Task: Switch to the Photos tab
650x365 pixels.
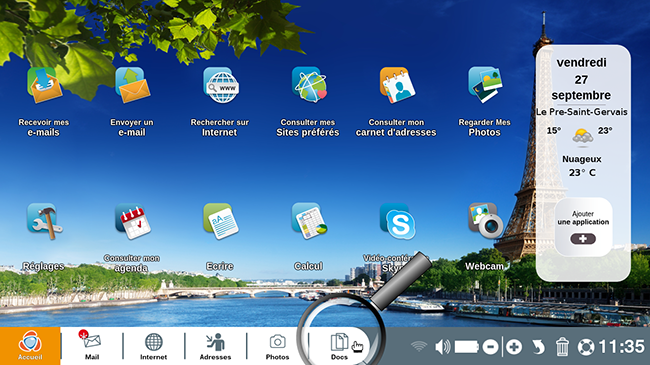Action: click(x=277, y=346)
